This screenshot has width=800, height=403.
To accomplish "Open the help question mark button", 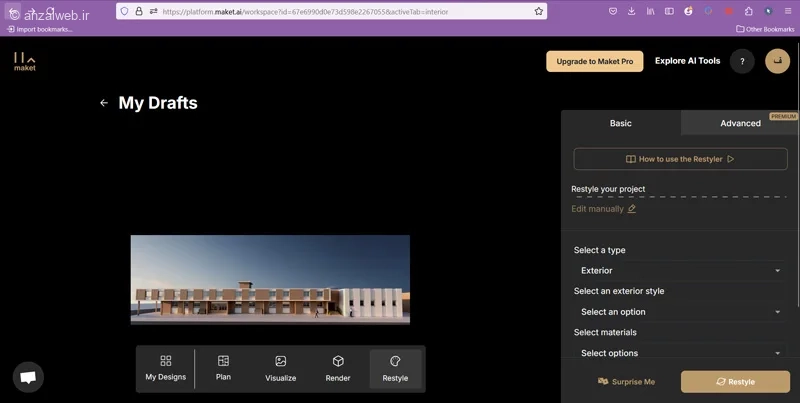I will point(742,61).
